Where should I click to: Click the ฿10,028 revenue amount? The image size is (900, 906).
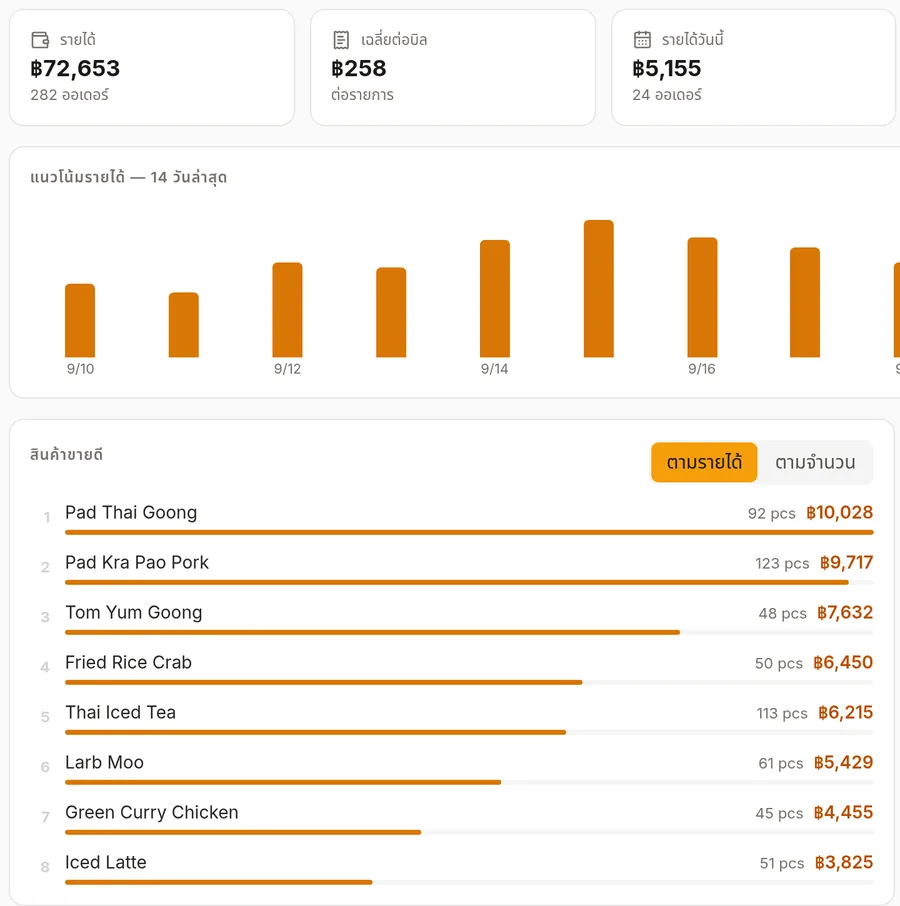point(839,513)
